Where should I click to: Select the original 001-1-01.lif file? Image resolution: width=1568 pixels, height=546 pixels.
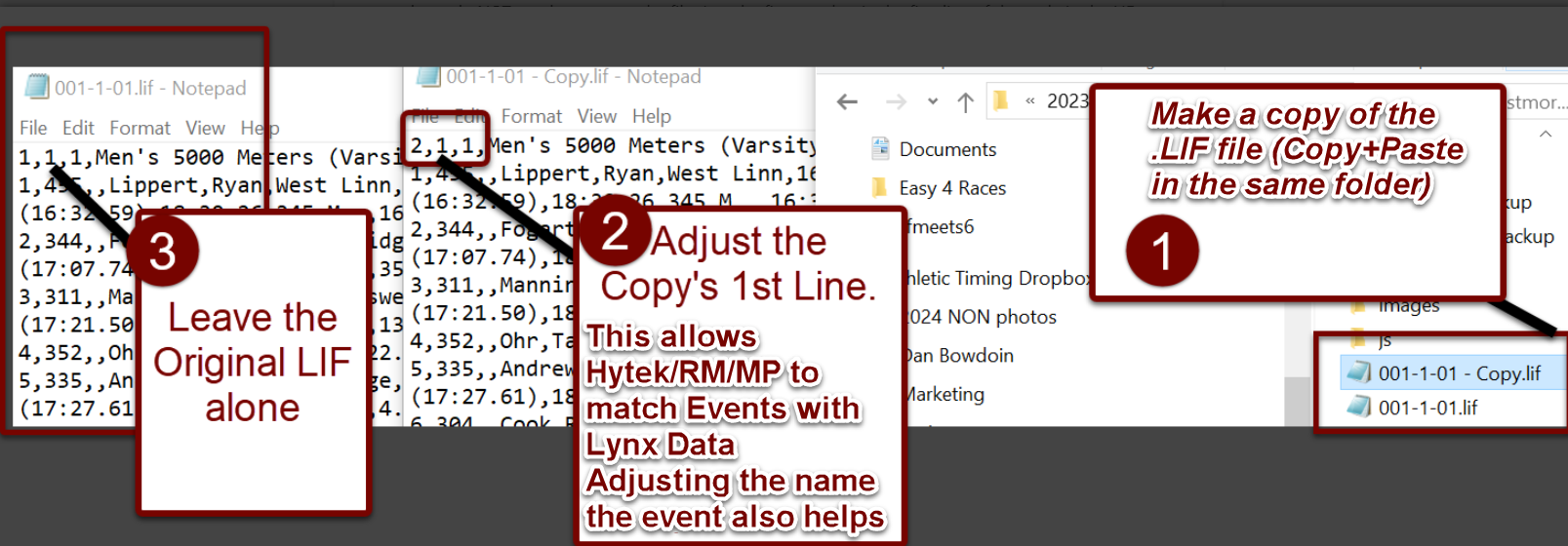1427,408
